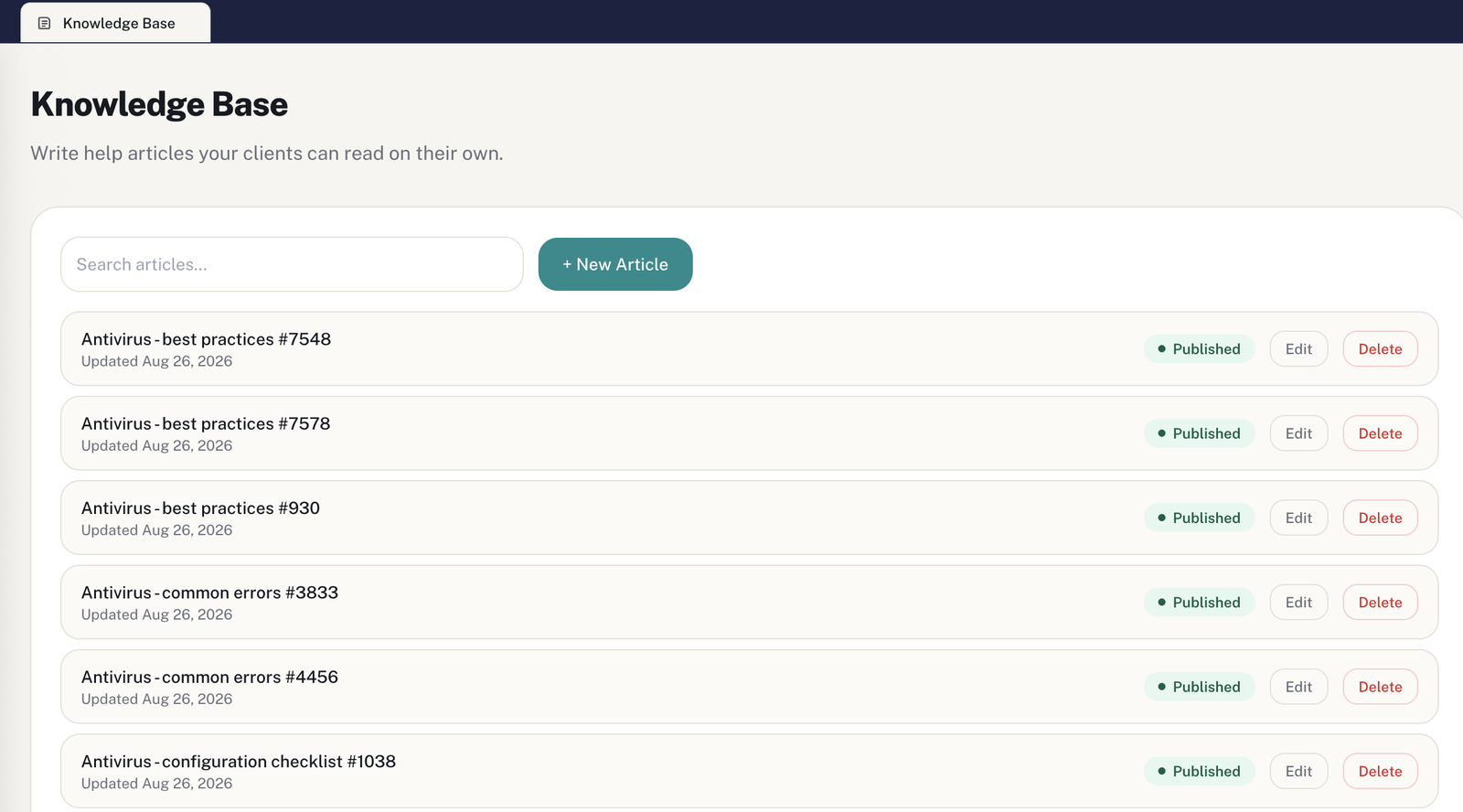The width and height of the screenshot is (1463, 812).
Task: Create a new article with + New Article
Action: [x=615, y=264]
